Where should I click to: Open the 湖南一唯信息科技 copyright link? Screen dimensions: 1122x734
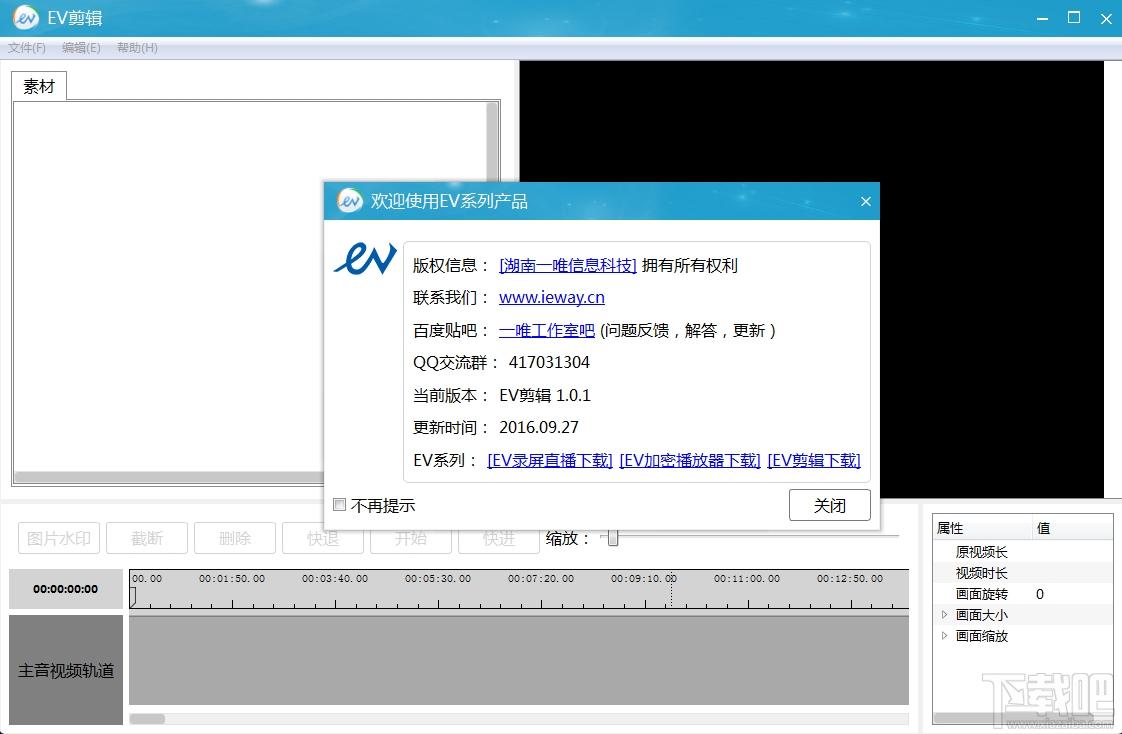point(568,265)
